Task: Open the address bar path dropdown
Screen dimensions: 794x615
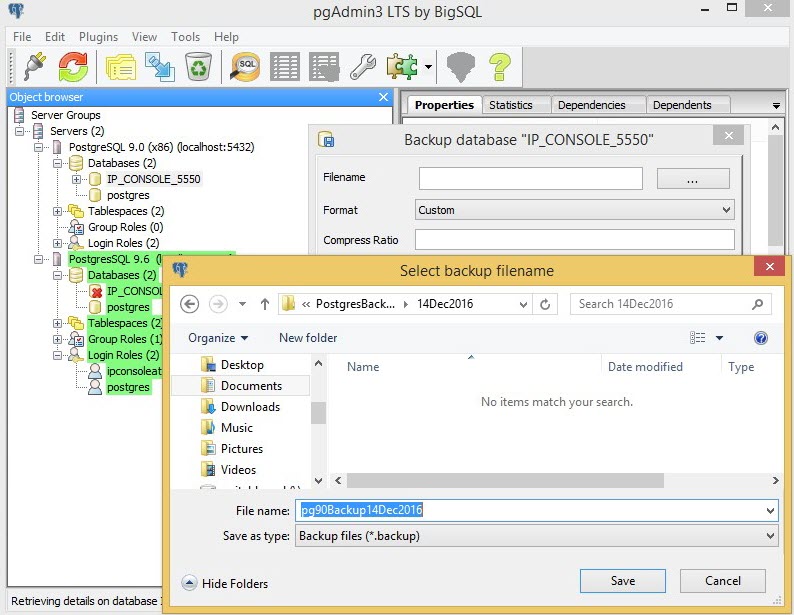Action: 523,304
